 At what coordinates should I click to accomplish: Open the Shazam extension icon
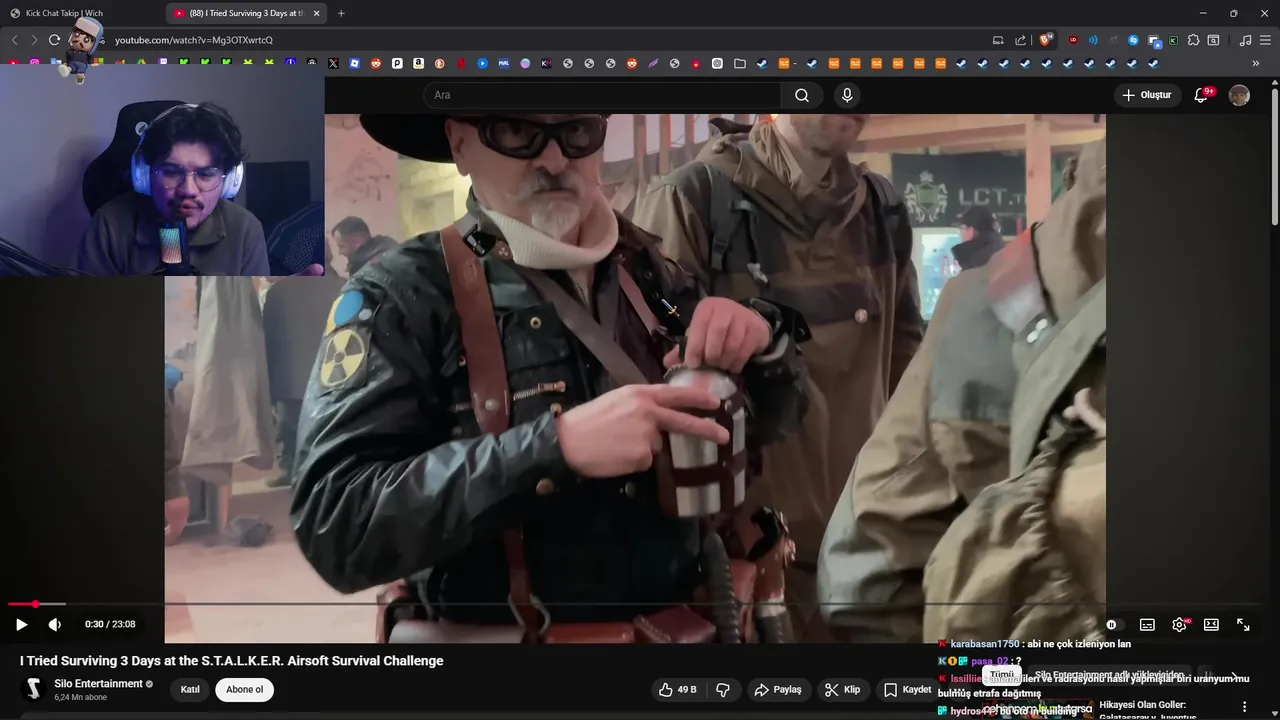(x=1133, y=40)
